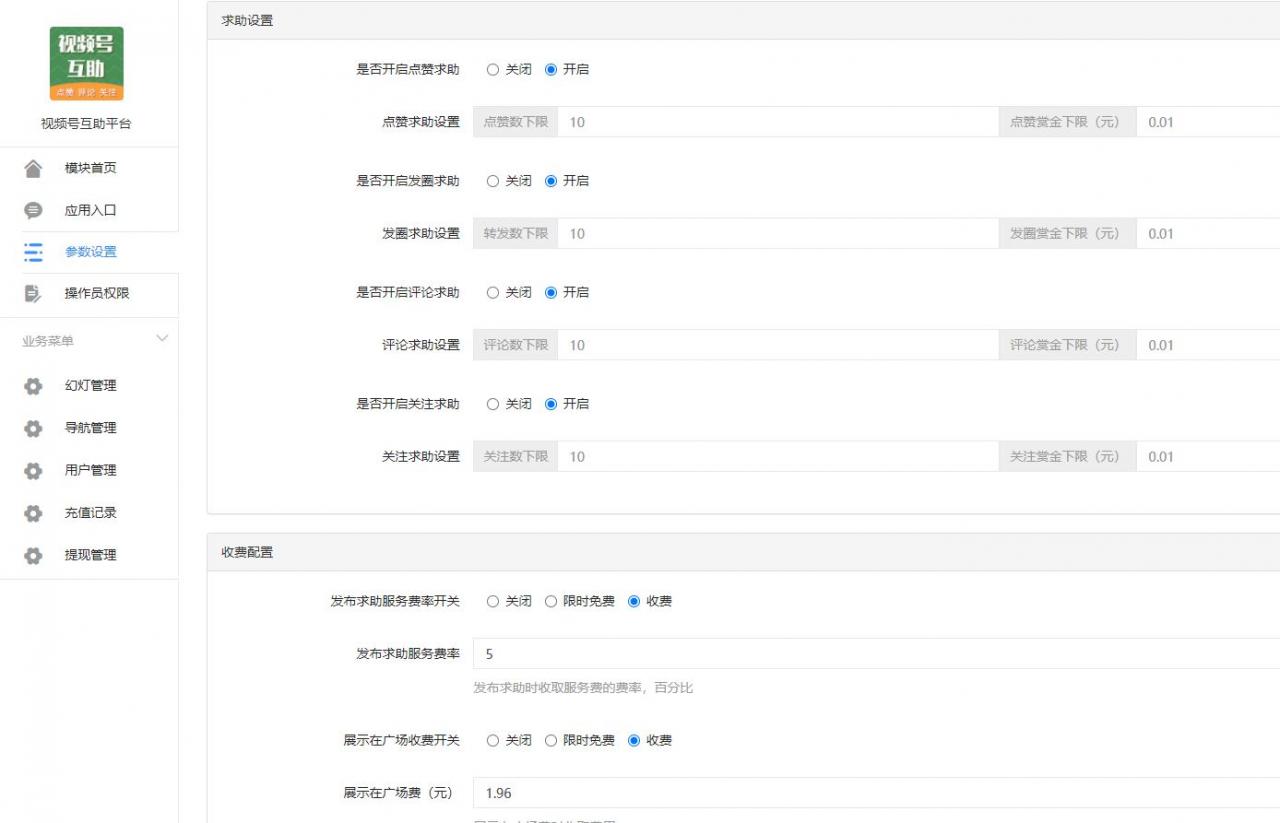The width and height of the screenshot is (1280, 823).
Task: Click the document icon beside 操作员权限
Action: 32,294
